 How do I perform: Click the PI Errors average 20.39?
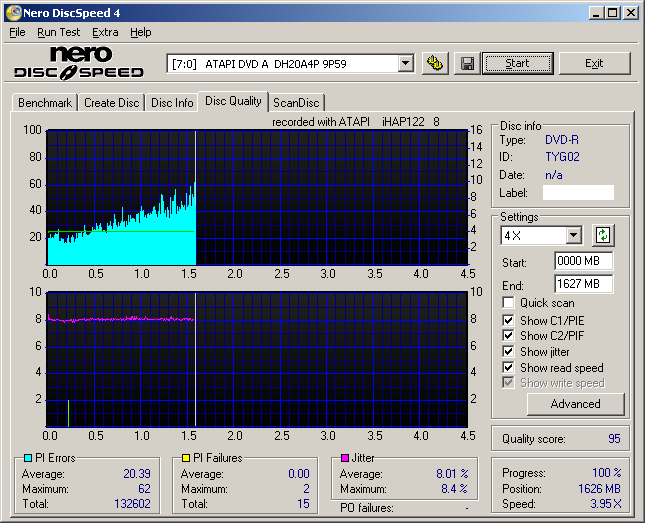[x=137, y=474]
